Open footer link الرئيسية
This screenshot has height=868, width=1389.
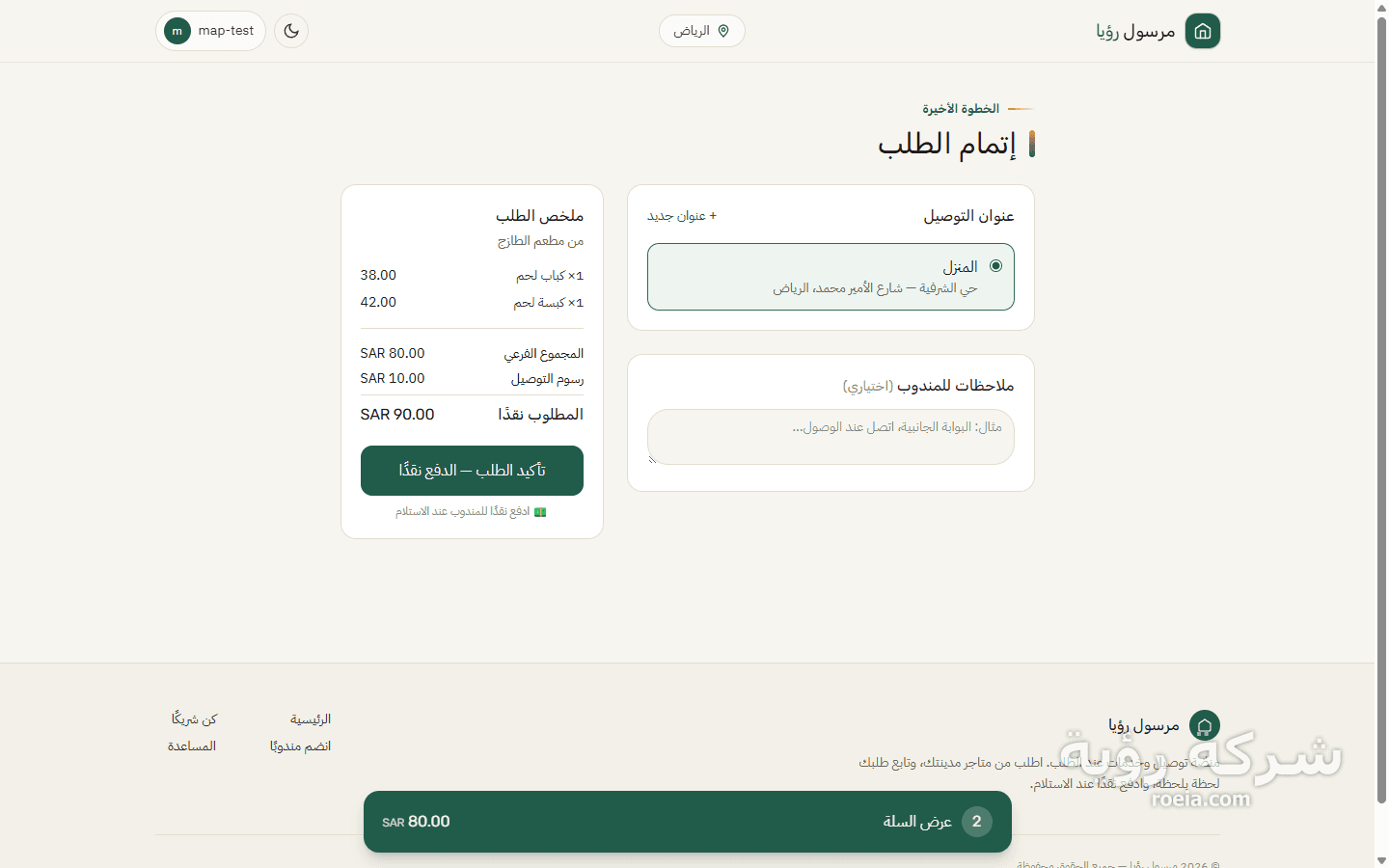point(311,719)
